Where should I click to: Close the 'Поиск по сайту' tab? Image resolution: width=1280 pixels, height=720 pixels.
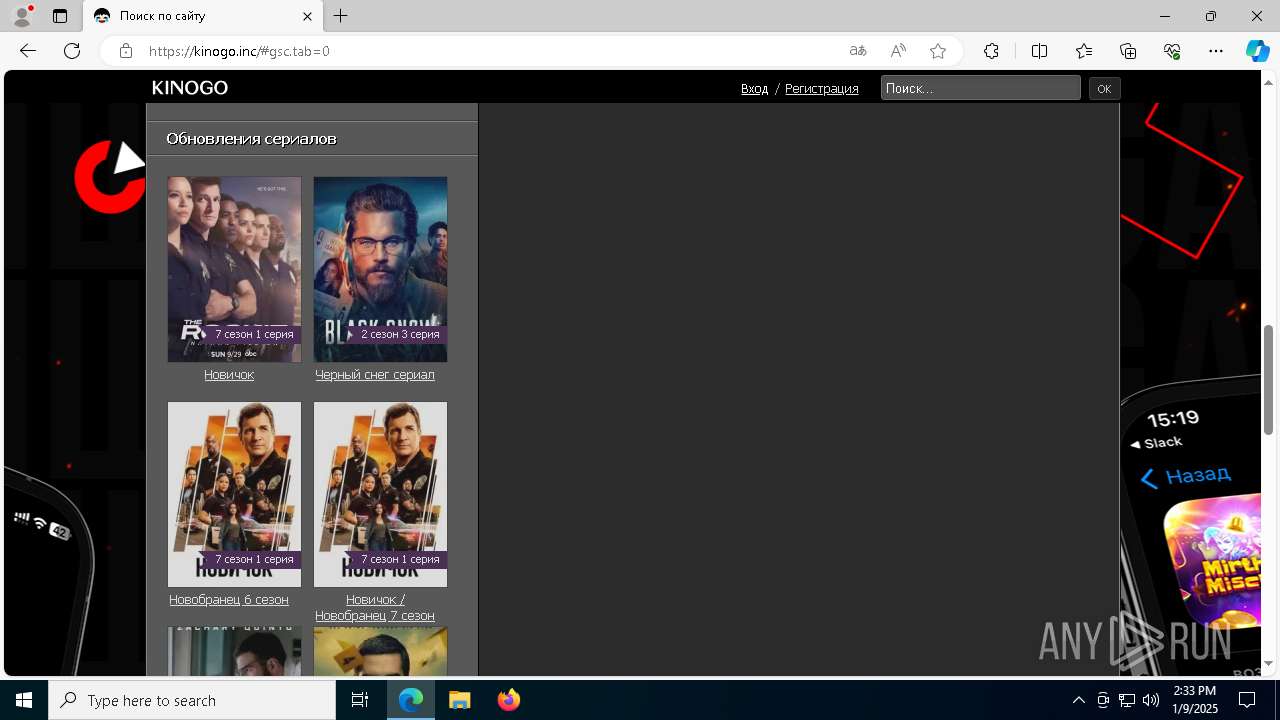click(x=308, y=16)
